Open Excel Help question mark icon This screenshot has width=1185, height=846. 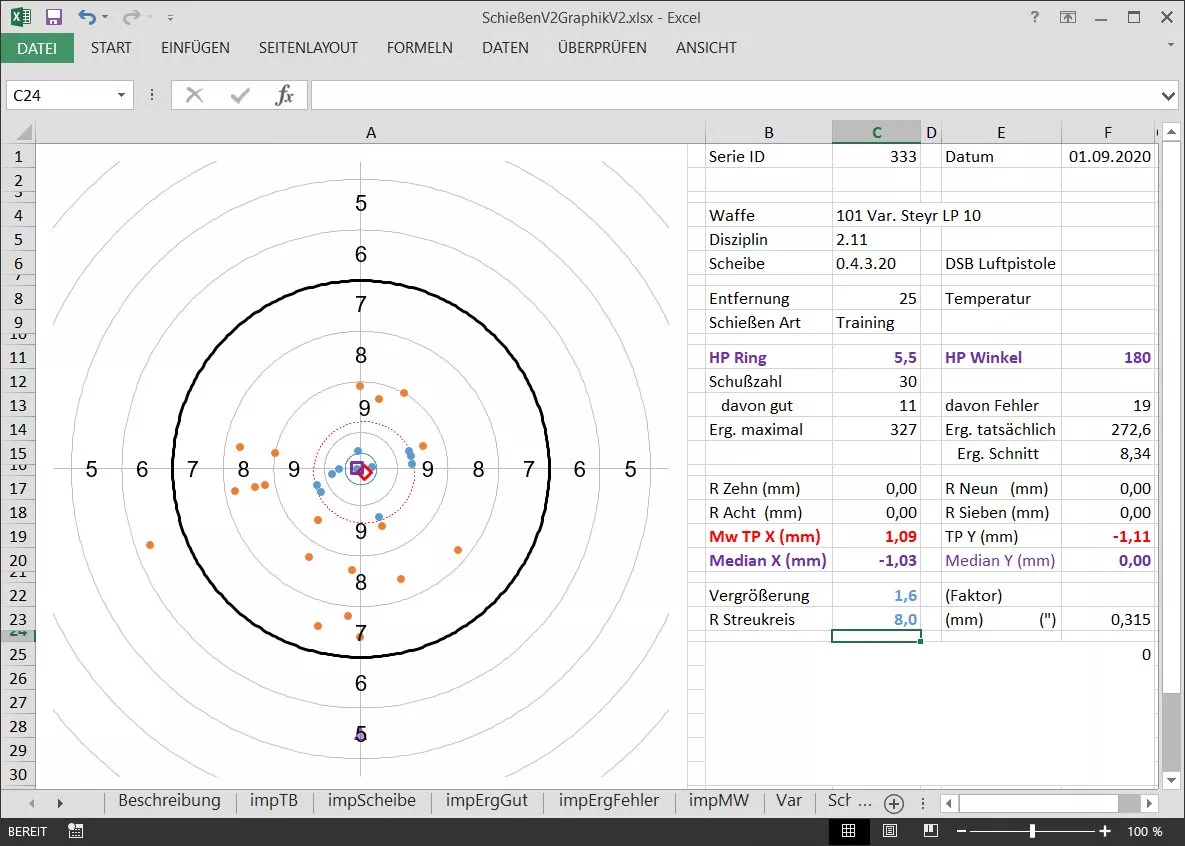tap(1034, 17)
